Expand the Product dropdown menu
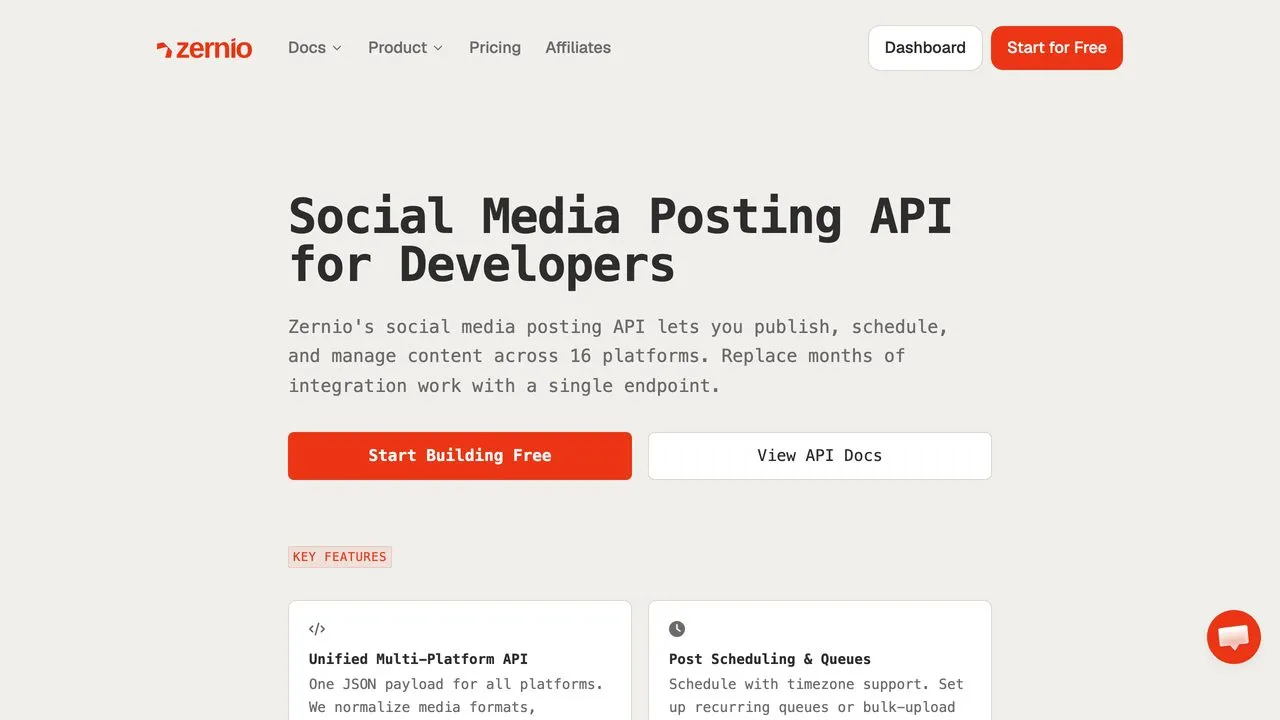 point(406,48)
